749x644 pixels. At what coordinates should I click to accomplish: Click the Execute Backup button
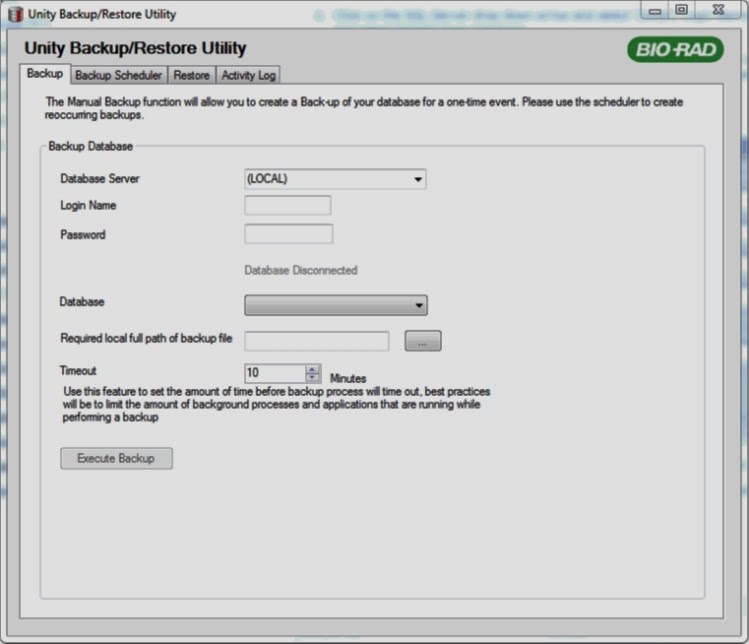click(x=116, y=459)
